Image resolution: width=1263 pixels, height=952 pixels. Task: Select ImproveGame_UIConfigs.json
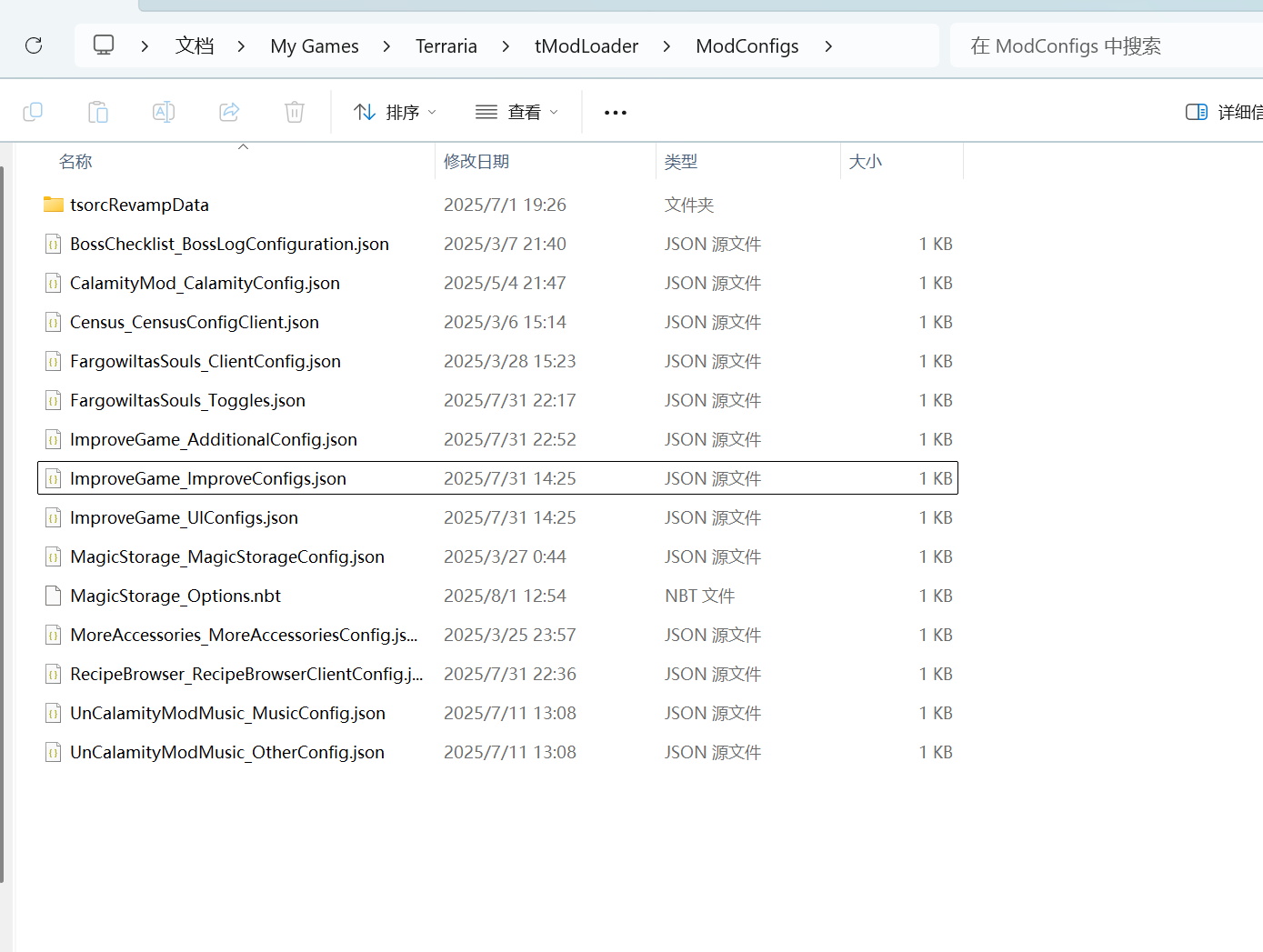pyautogui.click(x=184, y=517)
